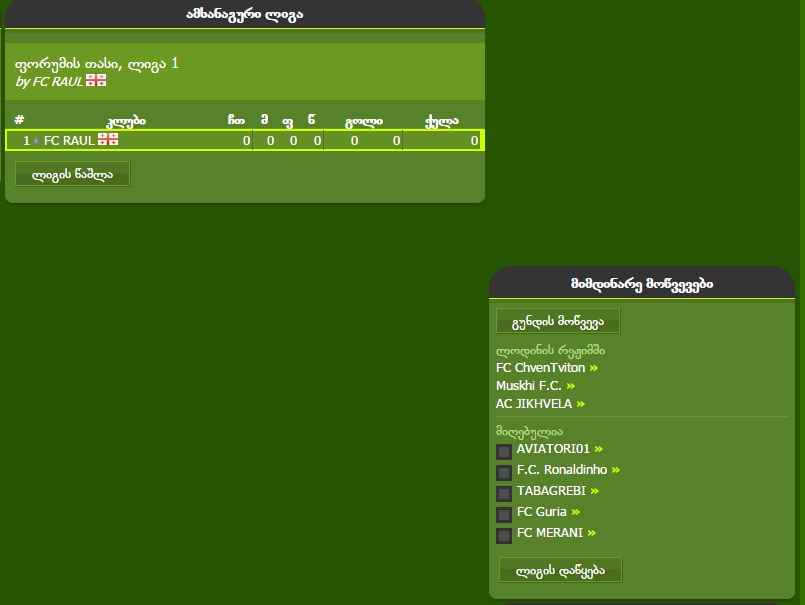Image resolution: width=805 pixels, height=605 pixels.
Task: Open the FC Guria team link
Action: [542, 512]
